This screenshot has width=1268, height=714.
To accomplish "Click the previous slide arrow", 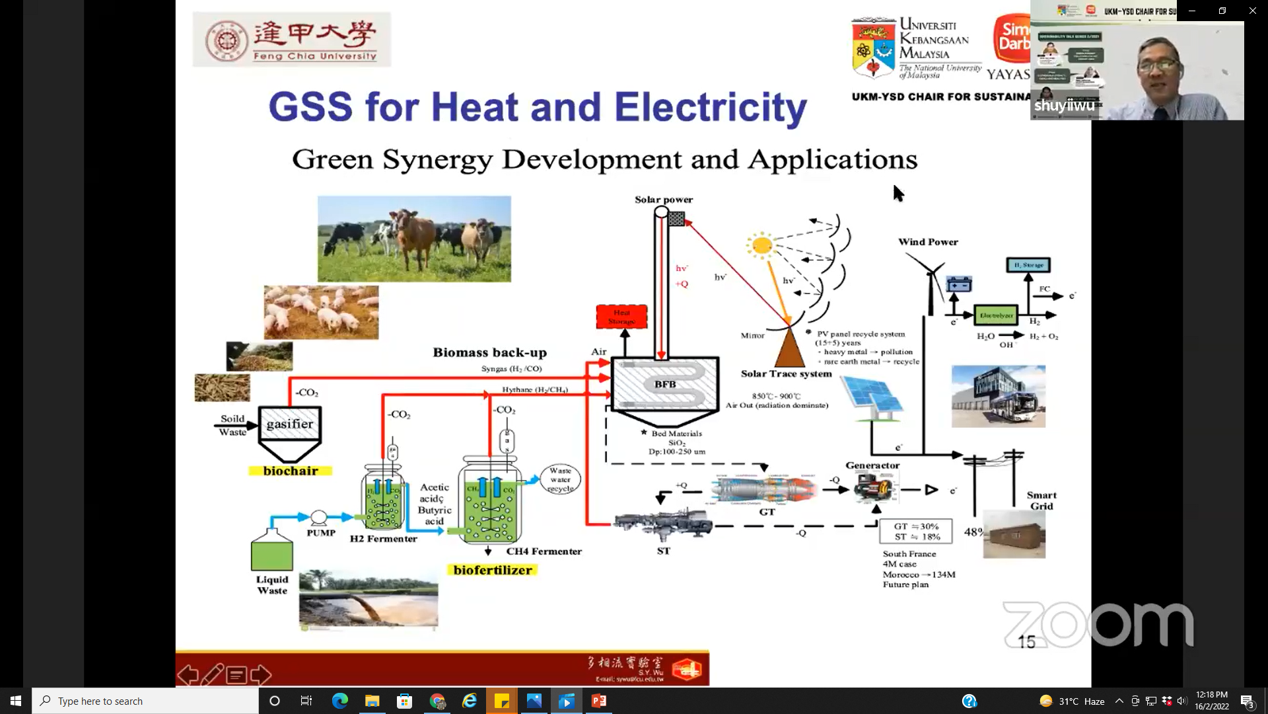I will [x=188, y=675].
